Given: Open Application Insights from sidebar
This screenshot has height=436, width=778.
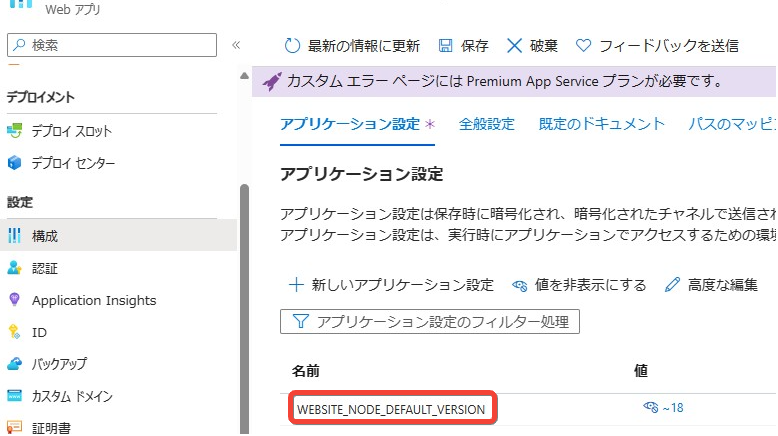Looking at the screenshot, I should click(x=93, y=300).
